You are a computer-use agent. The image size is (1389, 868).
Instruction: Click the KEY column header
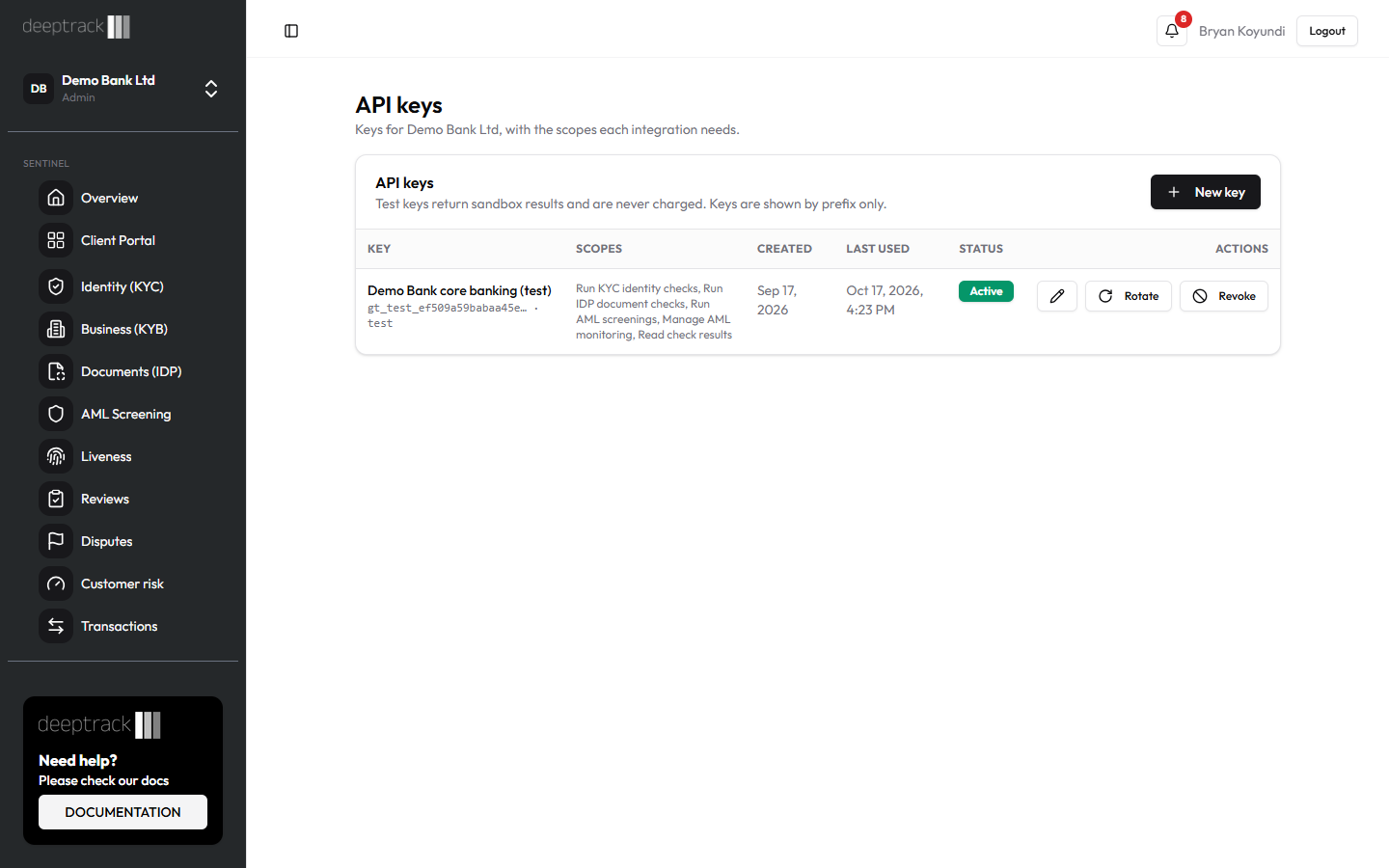(379, 249)
